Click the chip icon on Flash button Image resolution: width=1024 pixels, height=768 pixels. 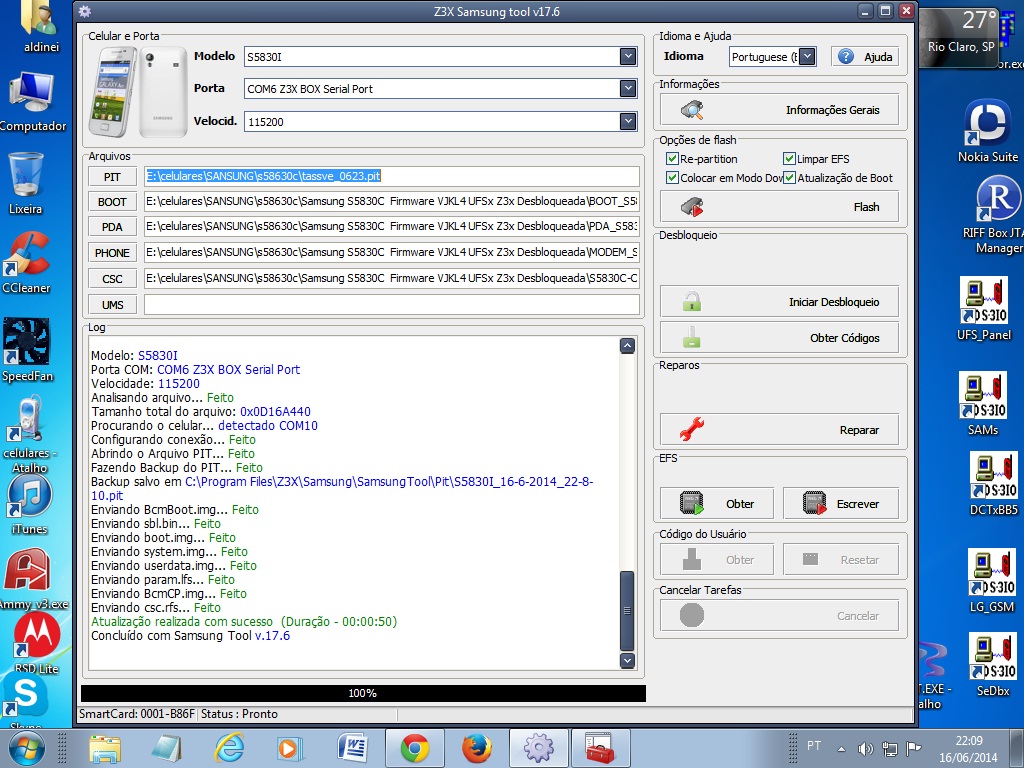[692, 208]
